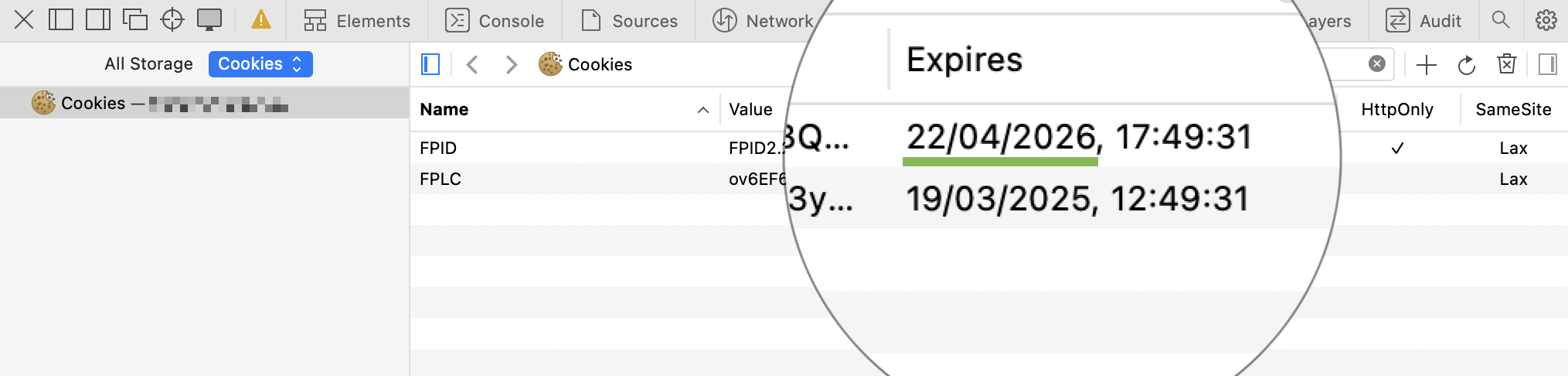Toggle the left navigation sidebar
1568x376 pixels.
point(430,65)
